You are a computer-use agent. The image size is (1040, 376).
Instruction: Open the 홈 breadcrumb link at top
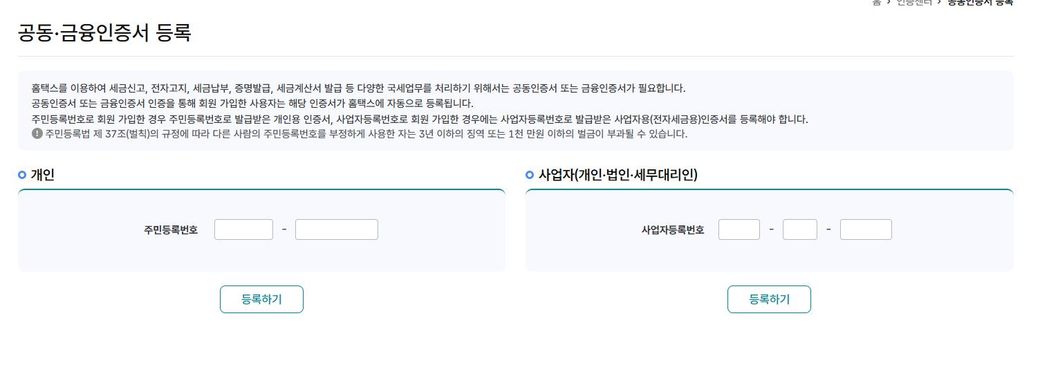pyautogui.click(x=876, y=3)
